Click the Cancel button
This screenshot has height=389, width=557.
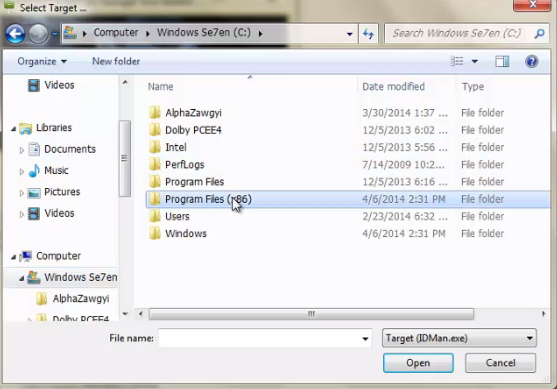point(500,363)
